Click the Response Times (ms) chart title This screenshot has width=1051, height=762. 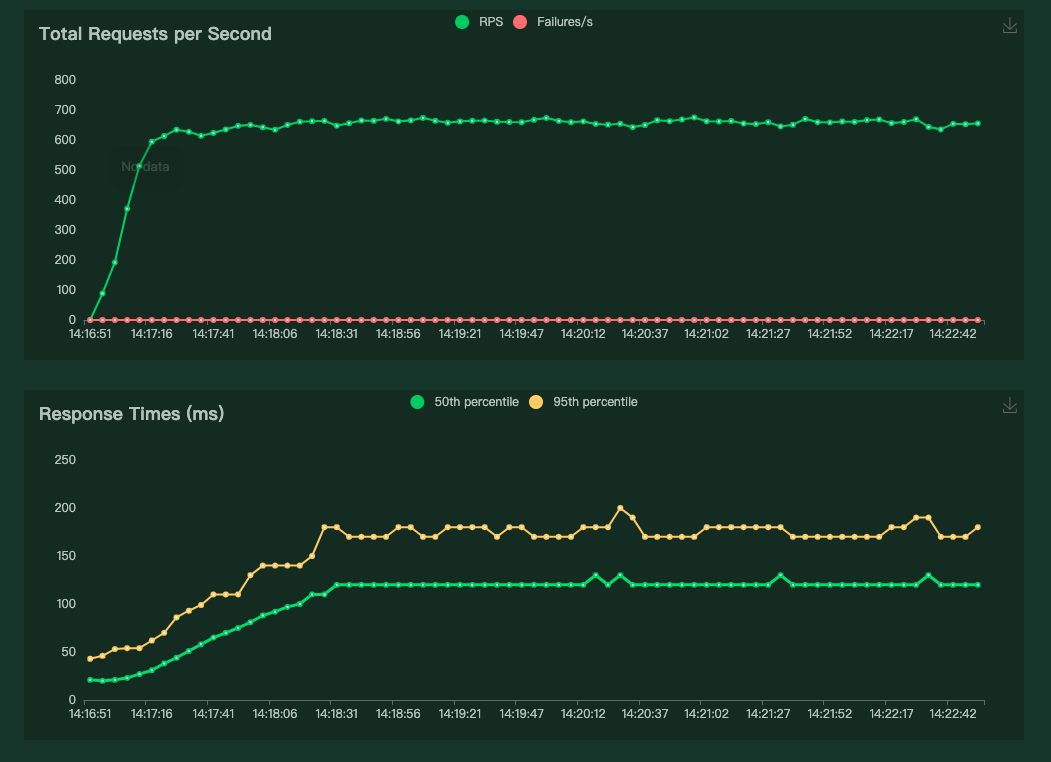pos(131,414)
